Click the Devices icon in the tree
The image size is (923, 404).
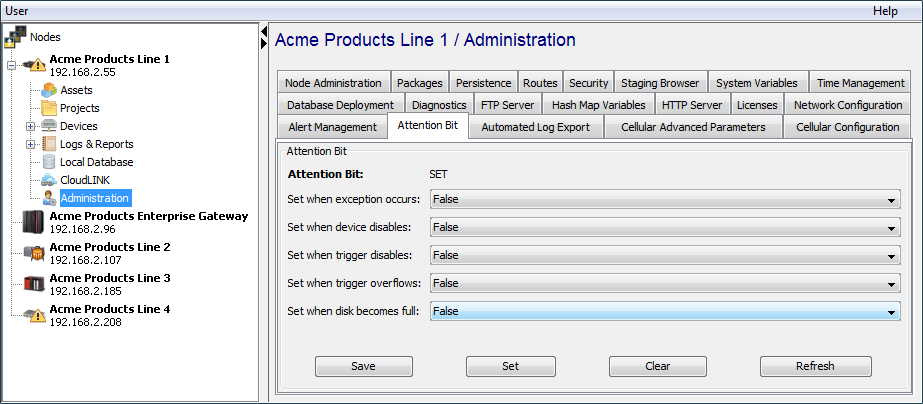point(49,126)
